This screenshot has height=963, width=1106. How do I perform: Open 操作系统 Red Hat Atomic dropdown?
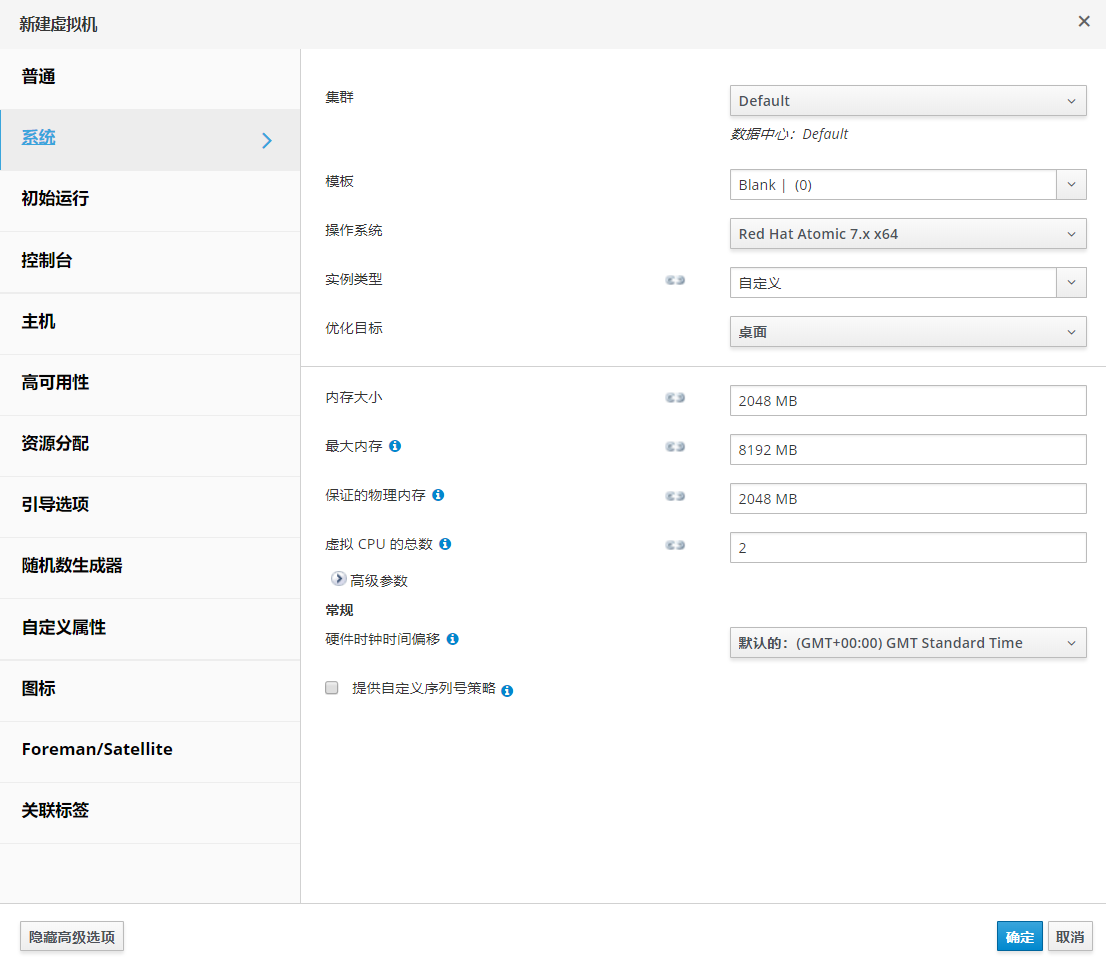[908, 234]
